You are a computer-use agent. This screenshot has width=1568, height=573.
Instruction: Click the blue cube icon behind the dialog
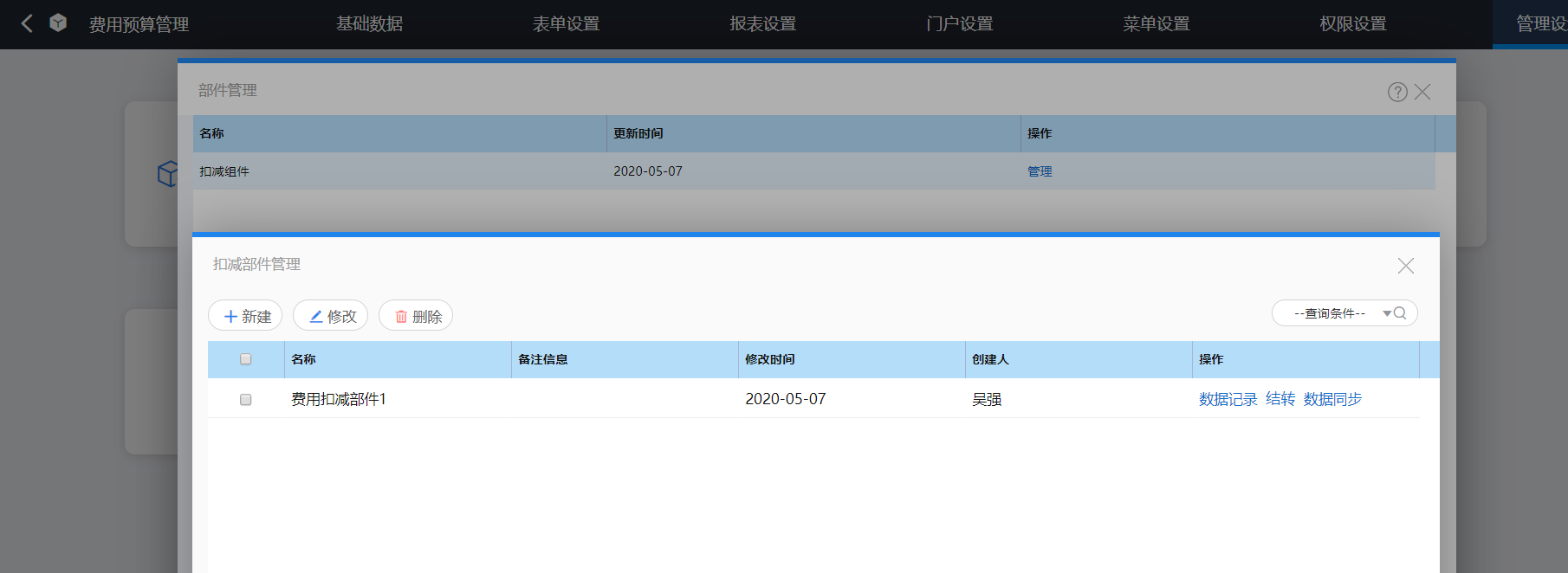167,174
